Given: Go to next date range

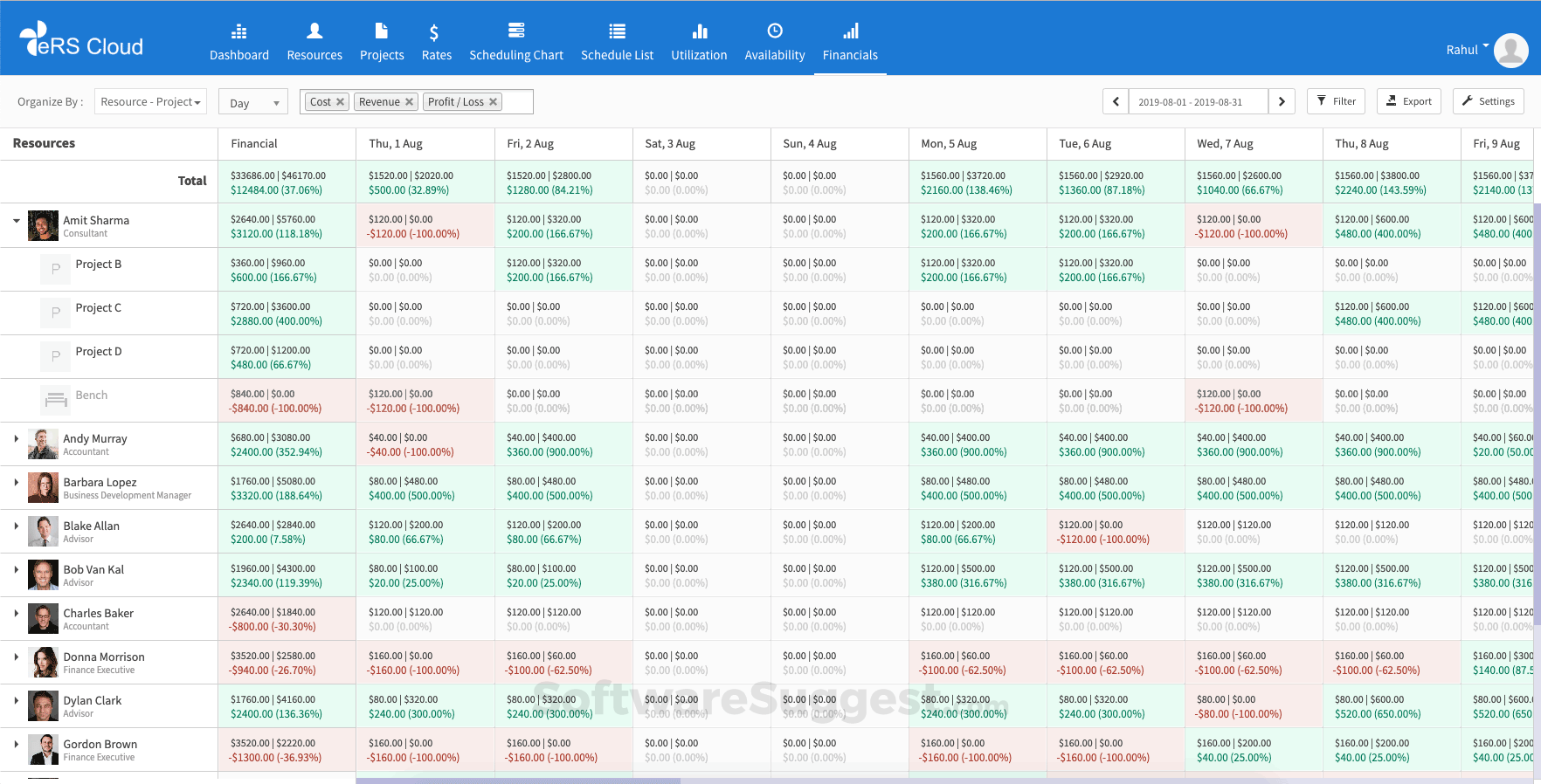Looking at the screenshot, I should (1282, 102).
